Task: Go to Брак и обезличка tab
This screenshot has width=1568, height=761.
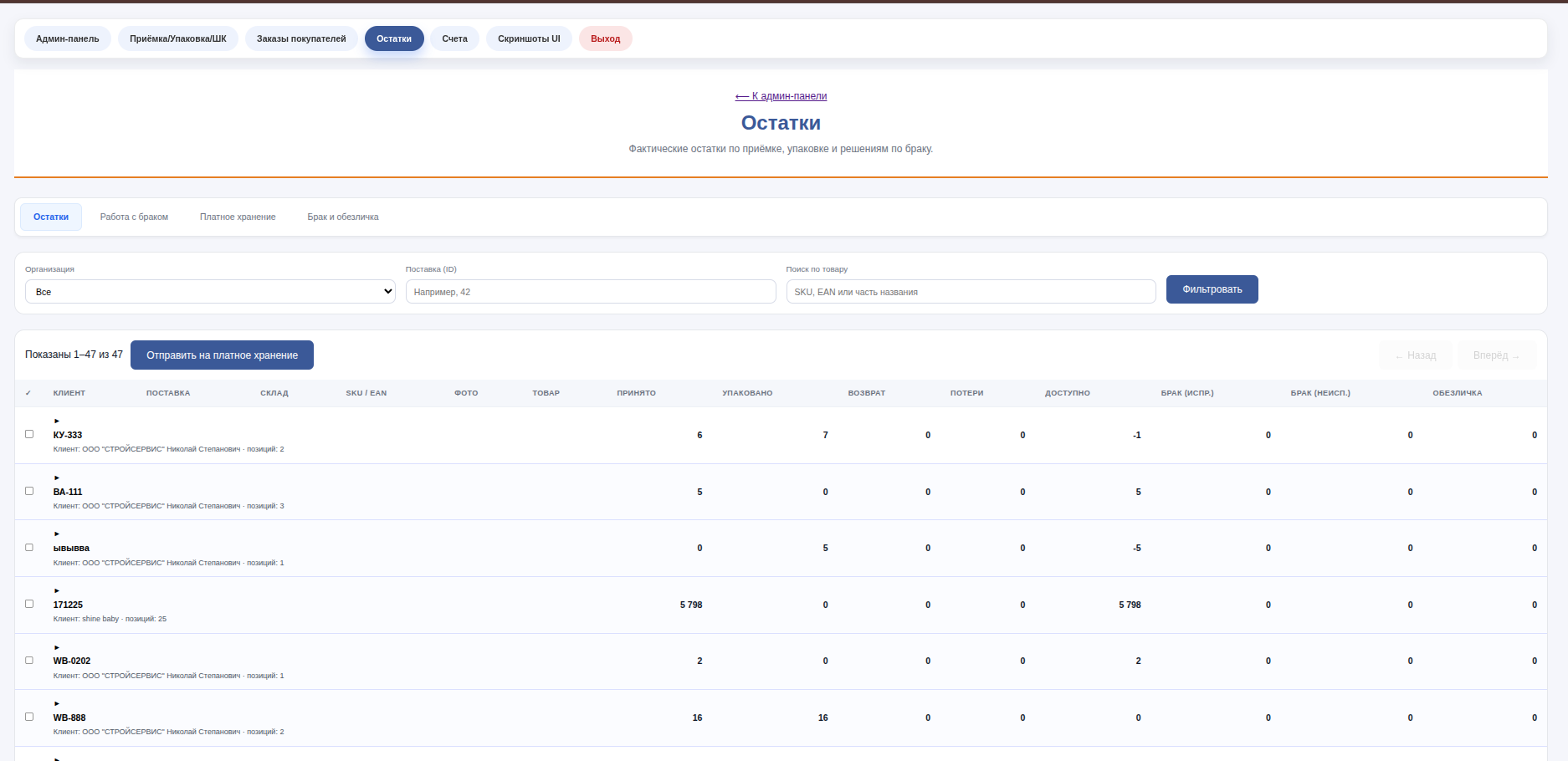Action: pos(342,217)
